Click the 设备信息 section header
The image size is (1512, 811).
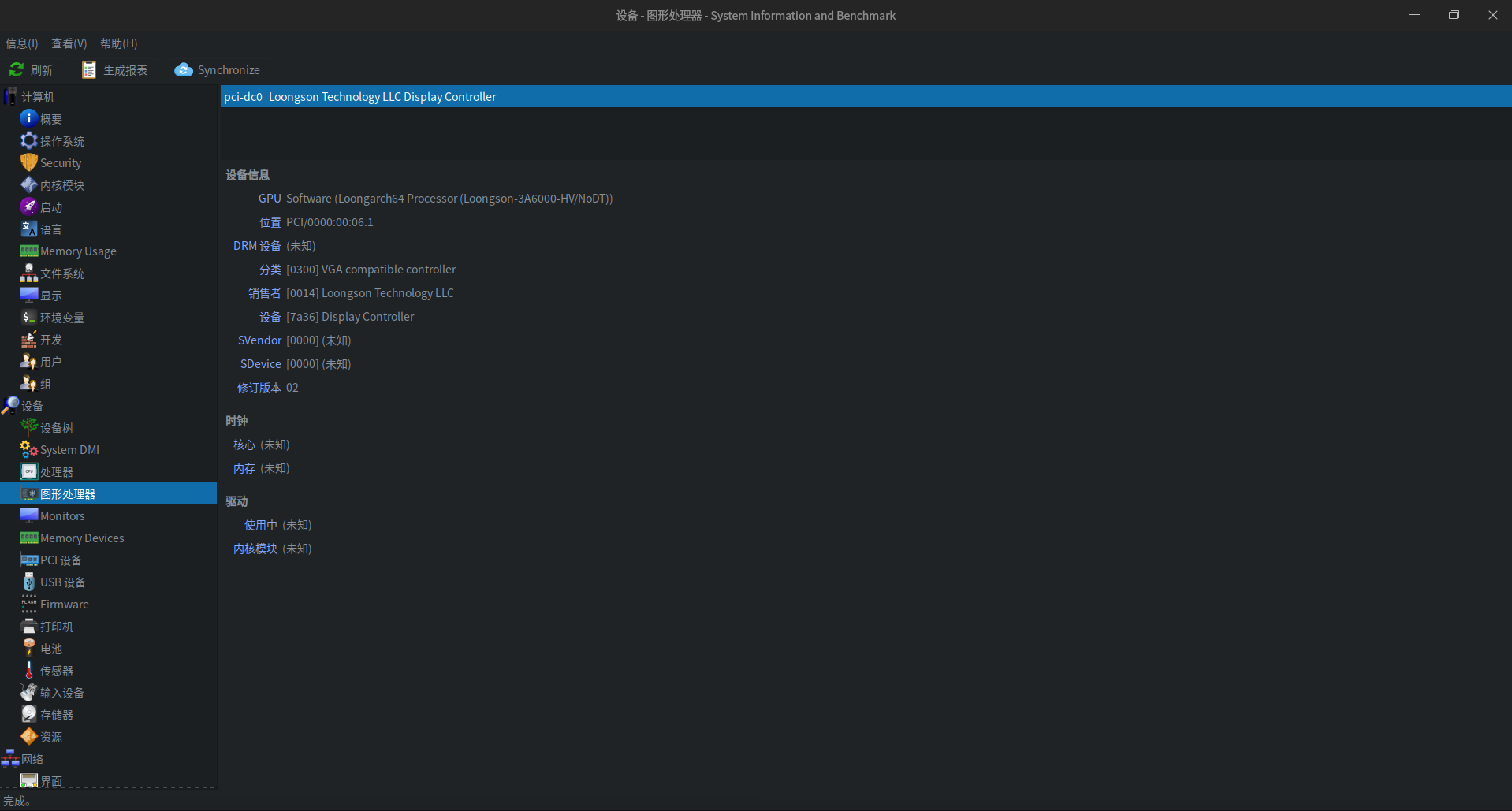pyautogui.click(x=248, y=175)
